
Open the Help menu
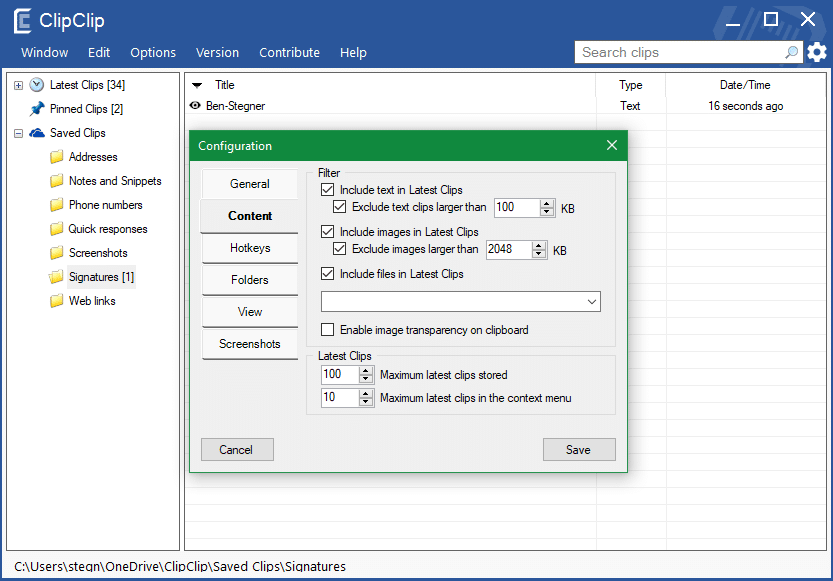click(x=353, y=53)
